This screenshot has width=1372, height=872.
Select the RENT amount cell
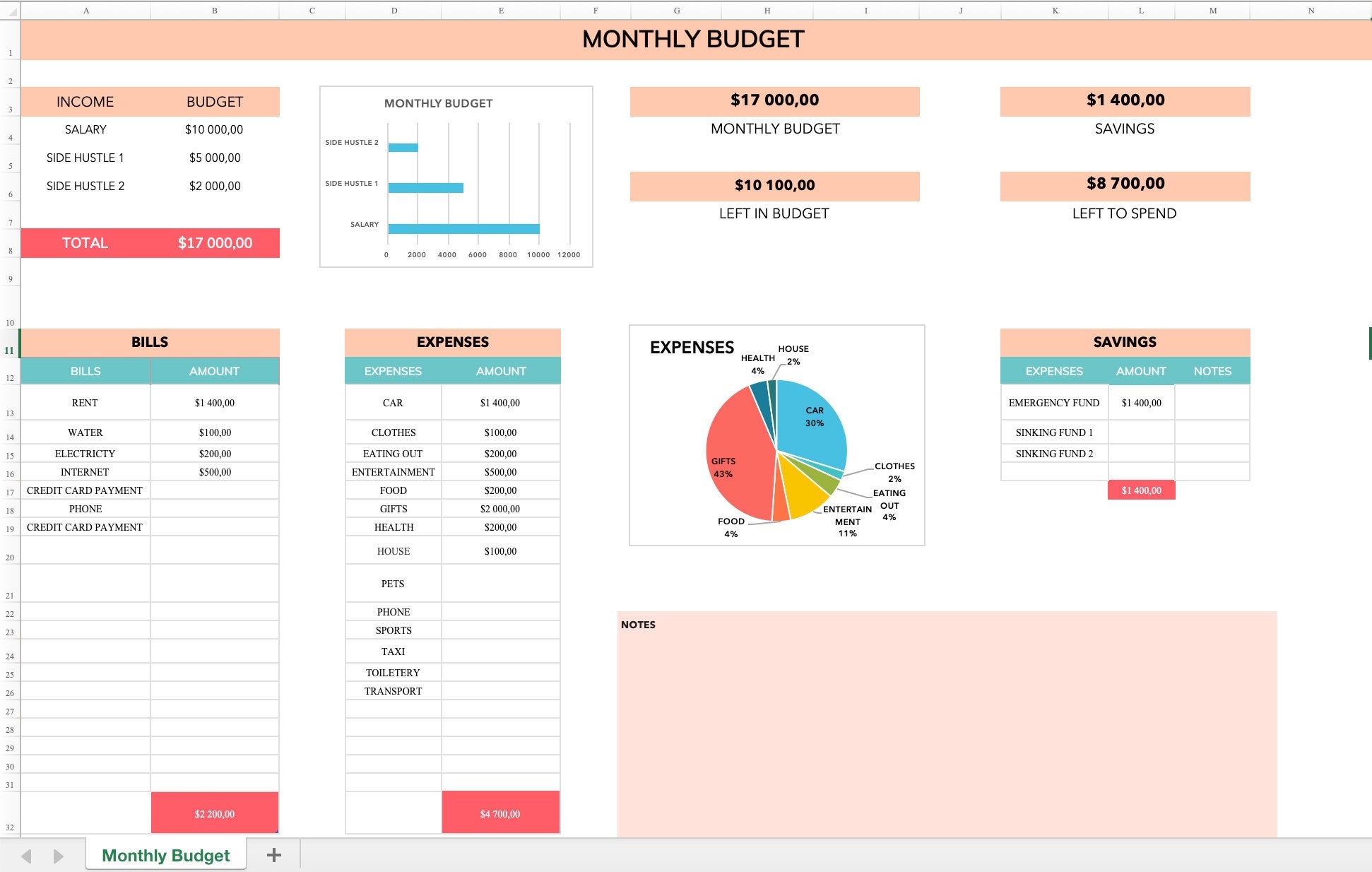pyautogui.click(x=214, y=403)
